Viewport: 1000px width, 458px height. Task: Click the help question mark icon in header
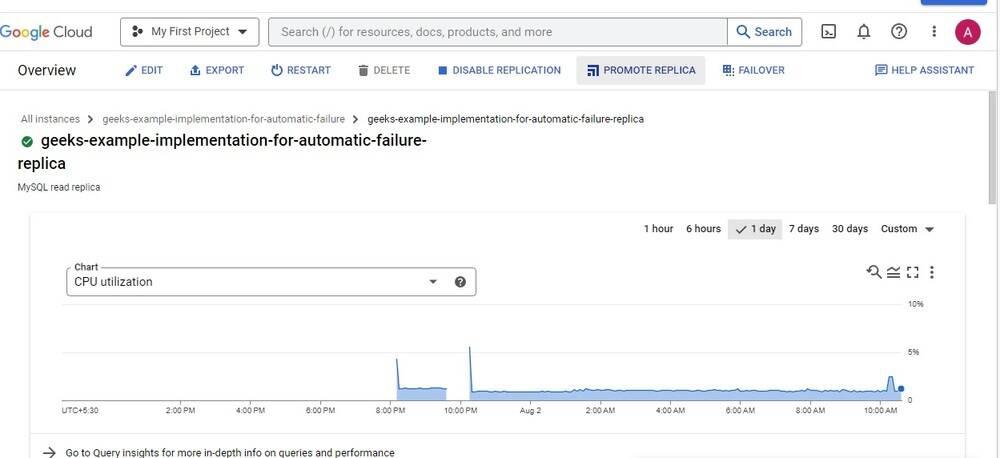coord(899,32)
